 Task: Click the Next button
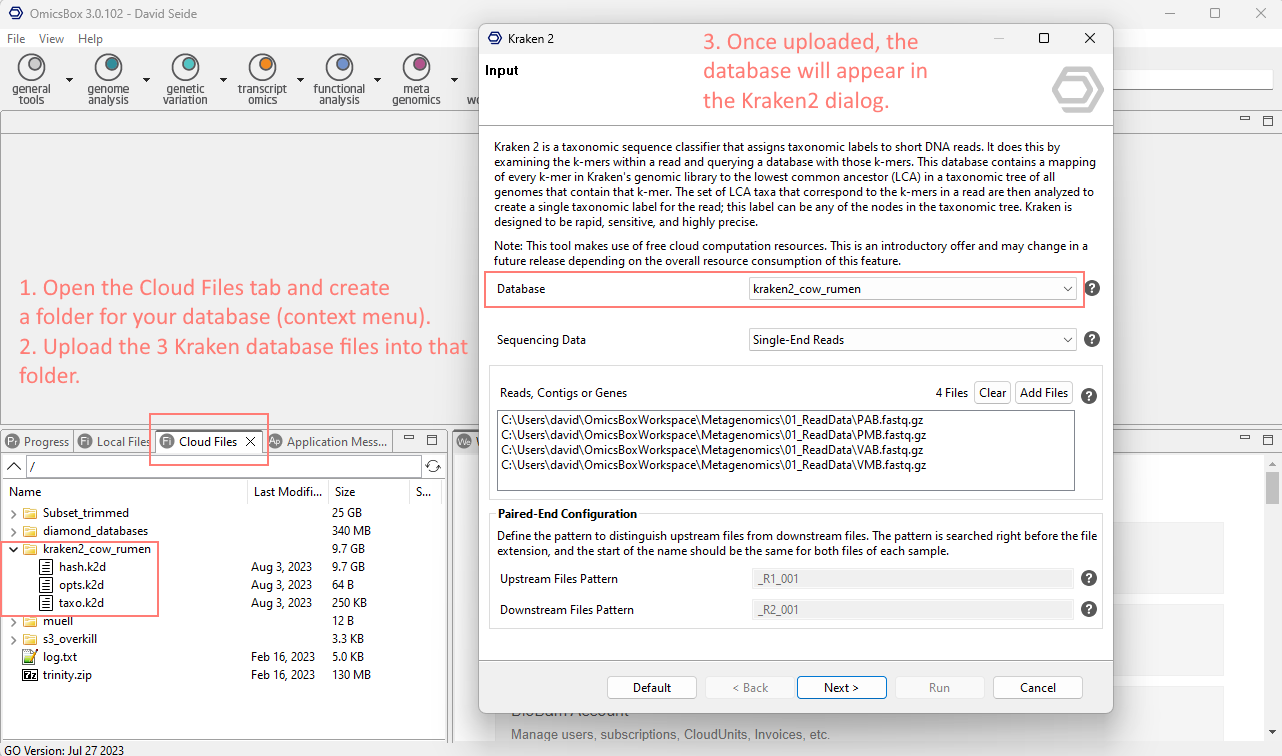pyautogui.click(x=841, y=688)
